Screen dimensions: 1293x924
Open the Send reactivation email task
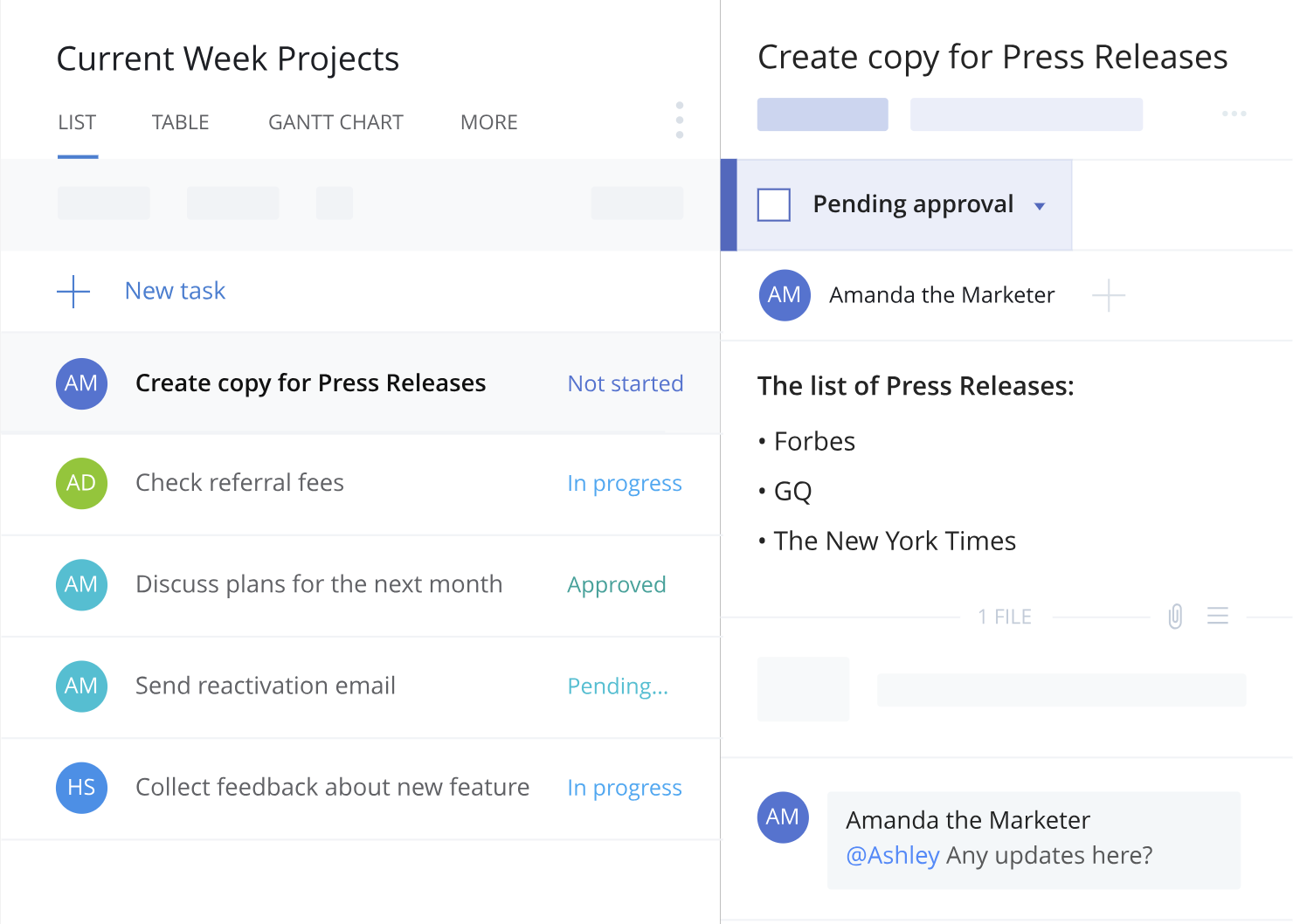pos(266,686)
